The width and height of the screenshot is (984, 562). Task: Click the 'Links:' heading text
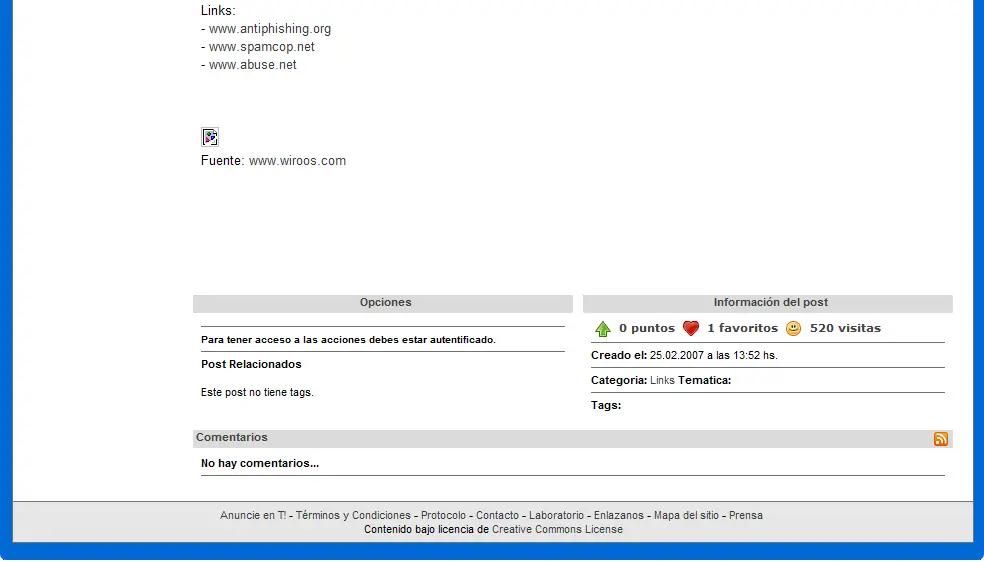pos(218,11)
